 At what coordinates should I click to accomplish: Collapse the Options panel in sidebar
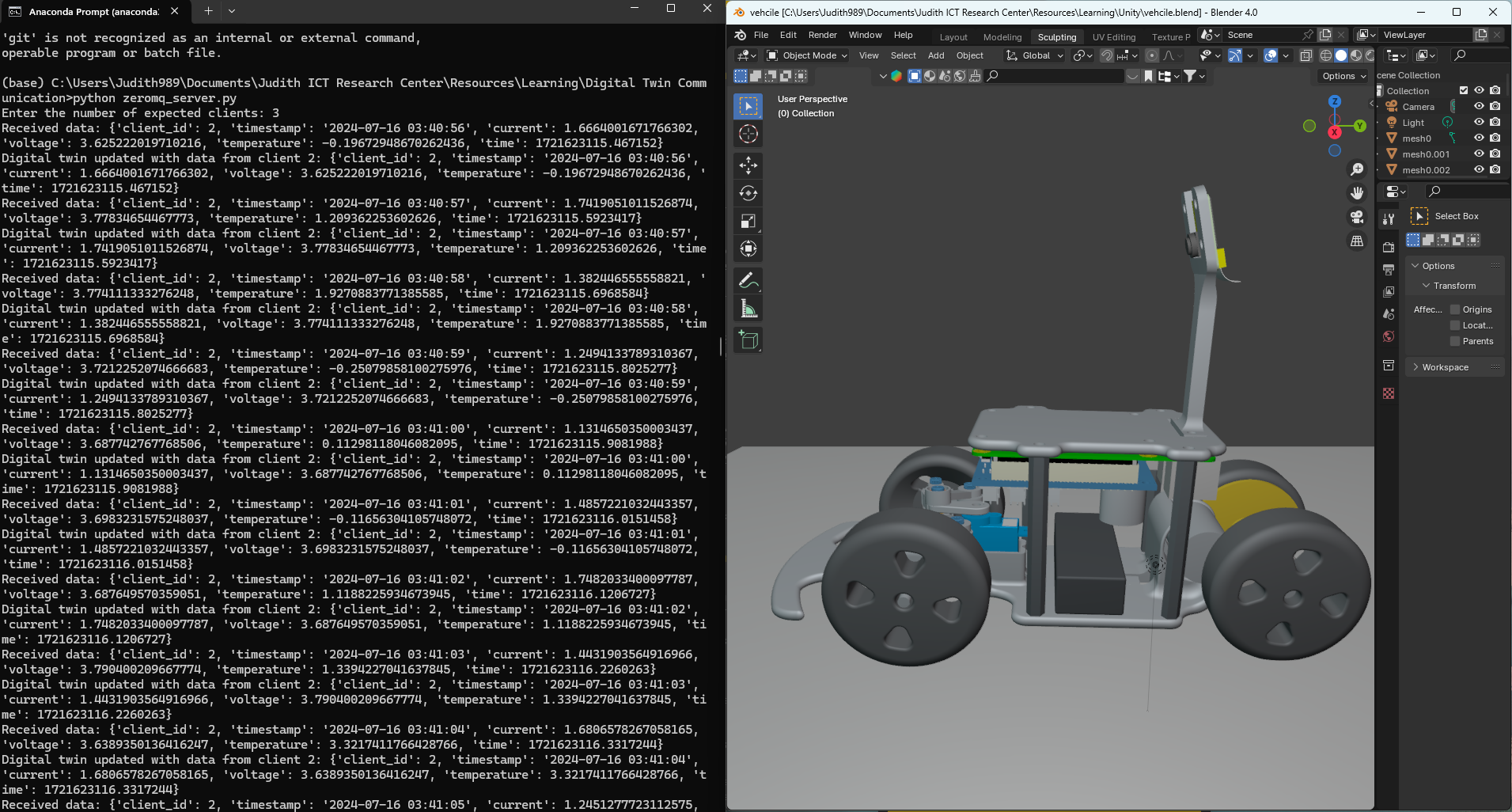pos(1438,266)
